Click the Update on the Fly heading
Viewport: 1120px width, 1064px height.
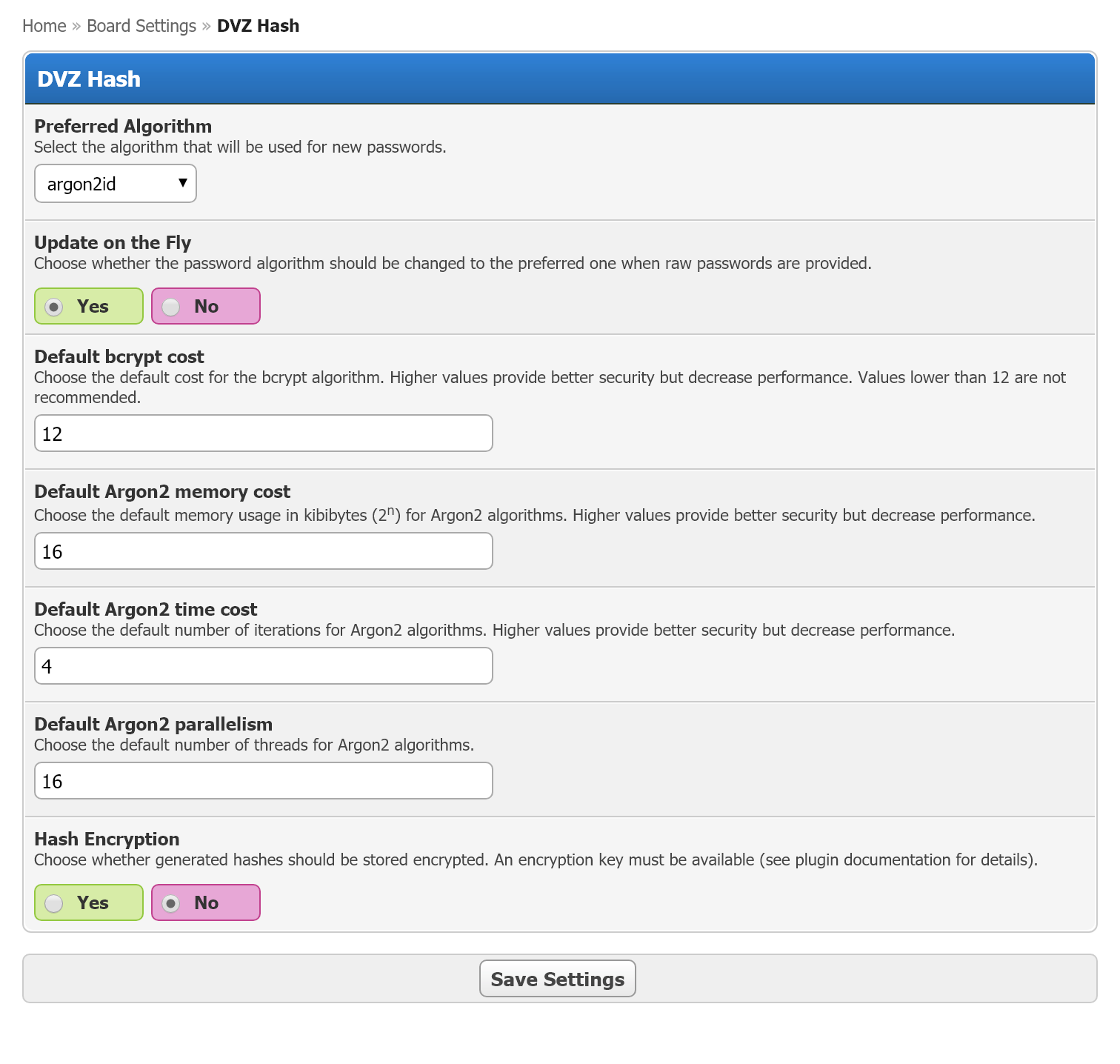point(113,242)
